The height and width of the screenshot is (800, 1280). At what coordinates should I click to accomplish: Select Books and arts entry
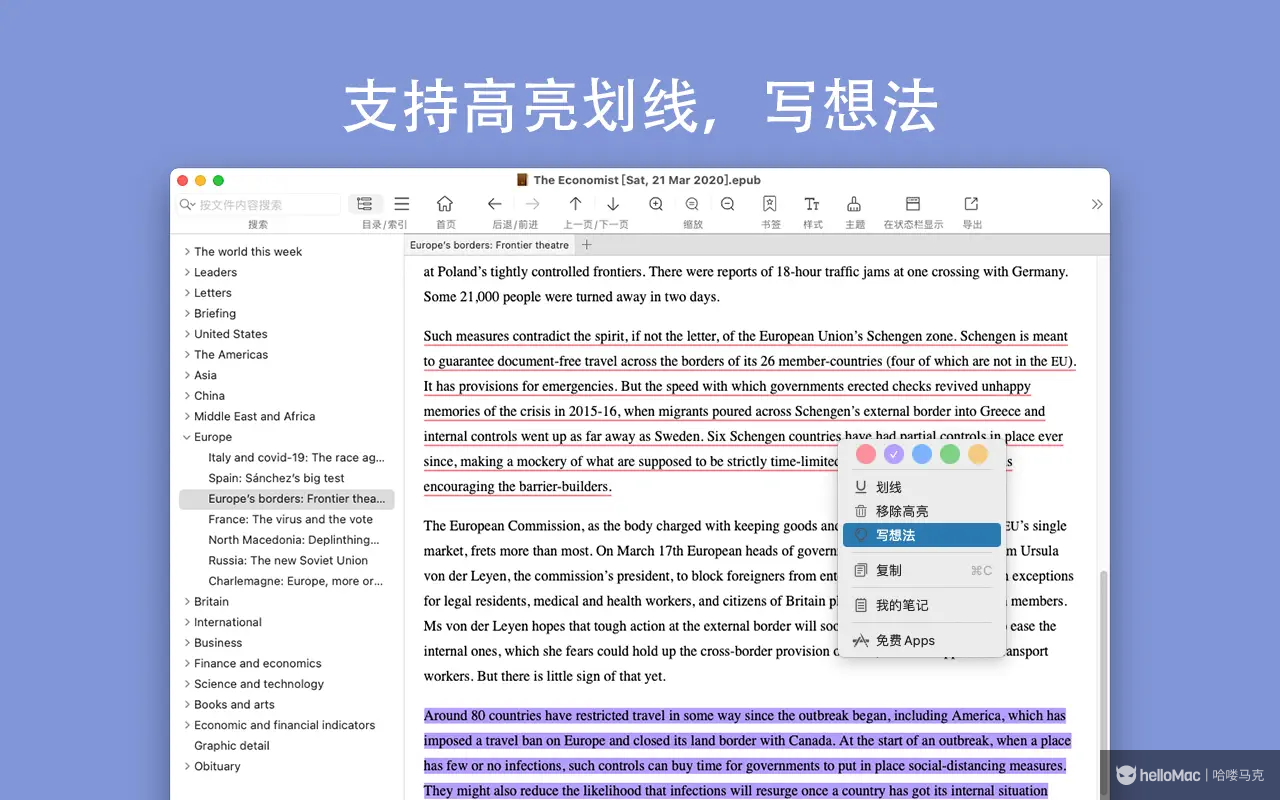point(234,705)
